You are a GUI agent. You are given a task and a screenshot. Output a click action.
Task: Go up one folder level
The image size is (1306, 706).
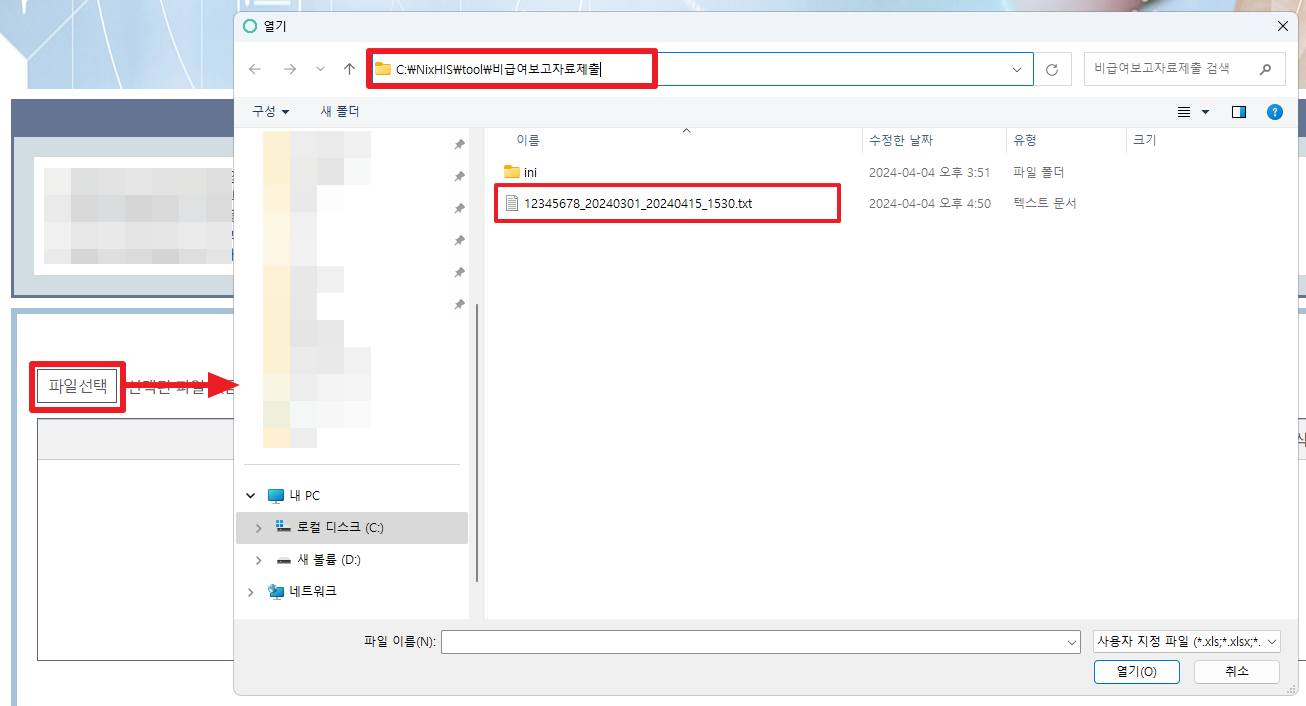pos(349,69)
